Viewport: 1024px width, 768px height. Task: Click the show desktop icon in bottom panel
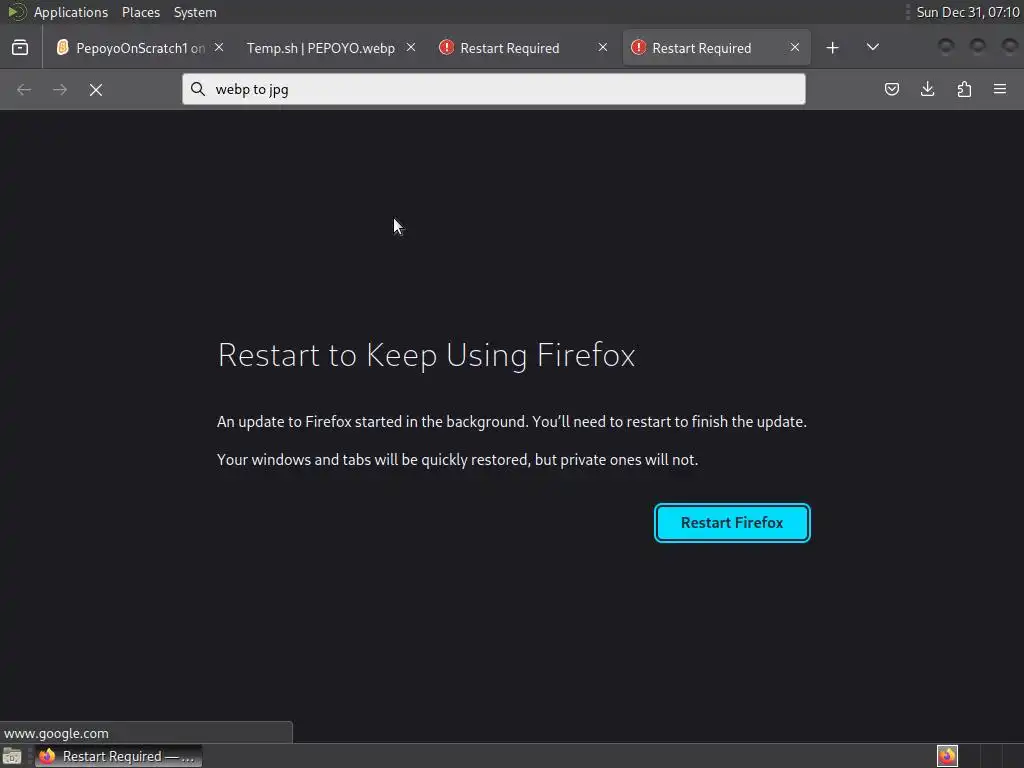[x=12, y=756]
